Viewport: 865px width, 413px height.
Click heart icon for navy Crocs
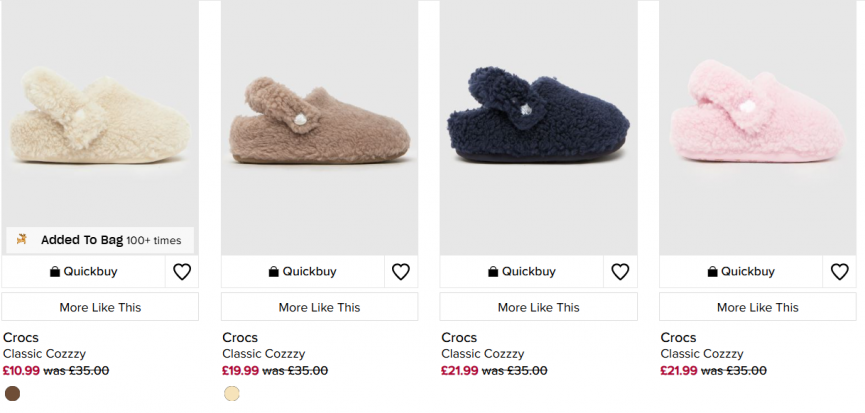620,272
